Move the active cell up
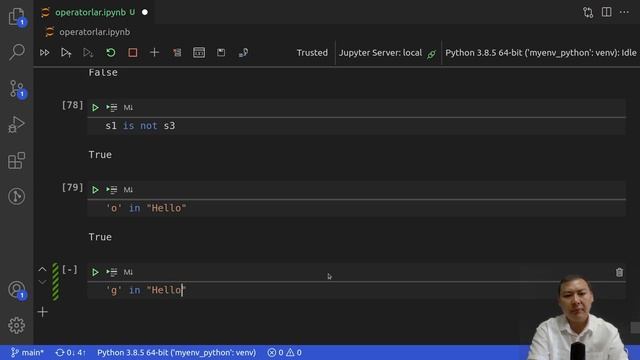This screenshot has height=360, width=640. (42, 269)
